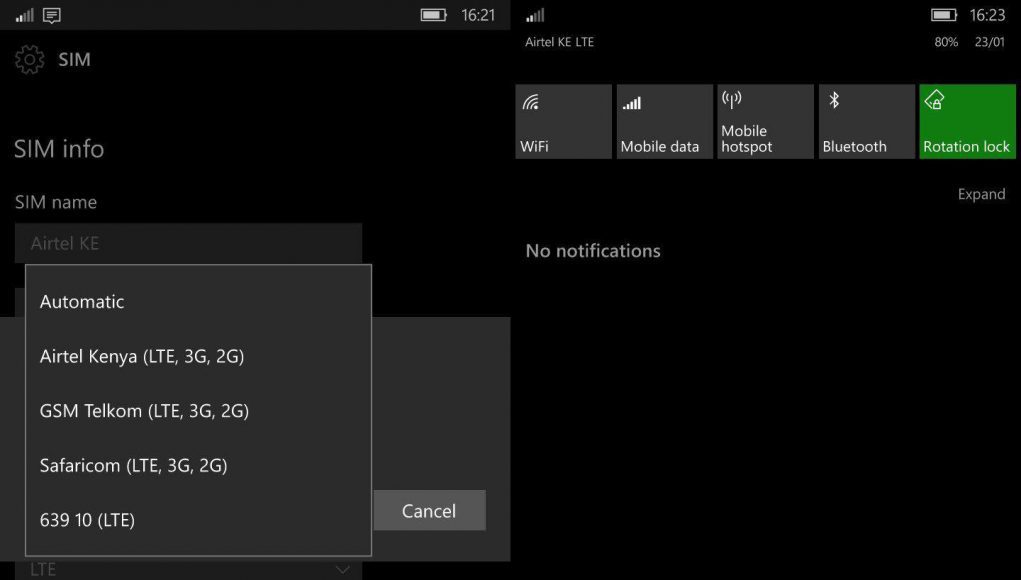Click the 16:23 clock text

pyautogui.click(x=987, y=15)
